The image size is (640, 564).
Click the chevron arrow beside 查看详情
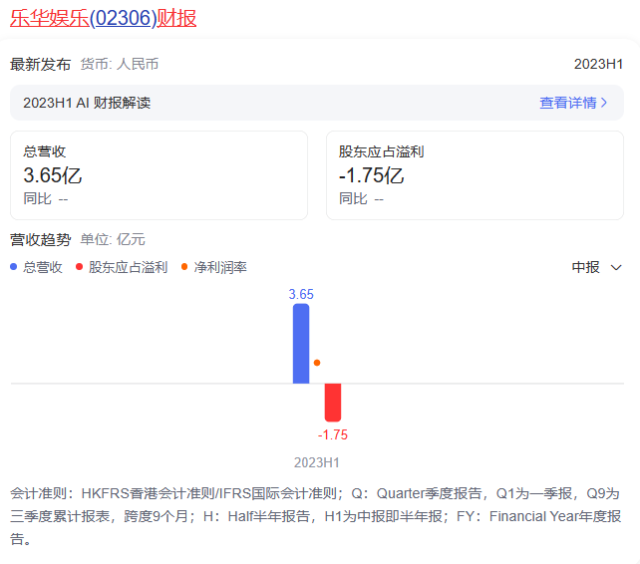click(x=604, y=103)
